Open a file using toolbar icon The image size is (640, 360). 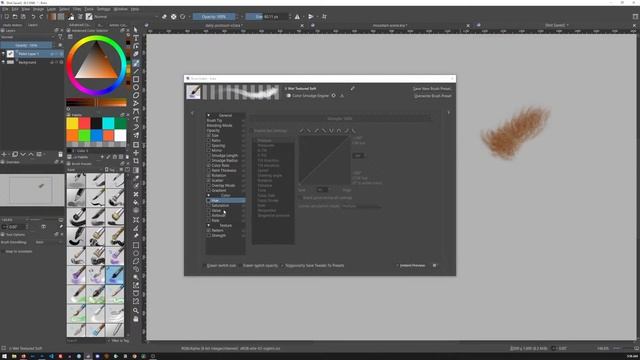tap(15, 17)
